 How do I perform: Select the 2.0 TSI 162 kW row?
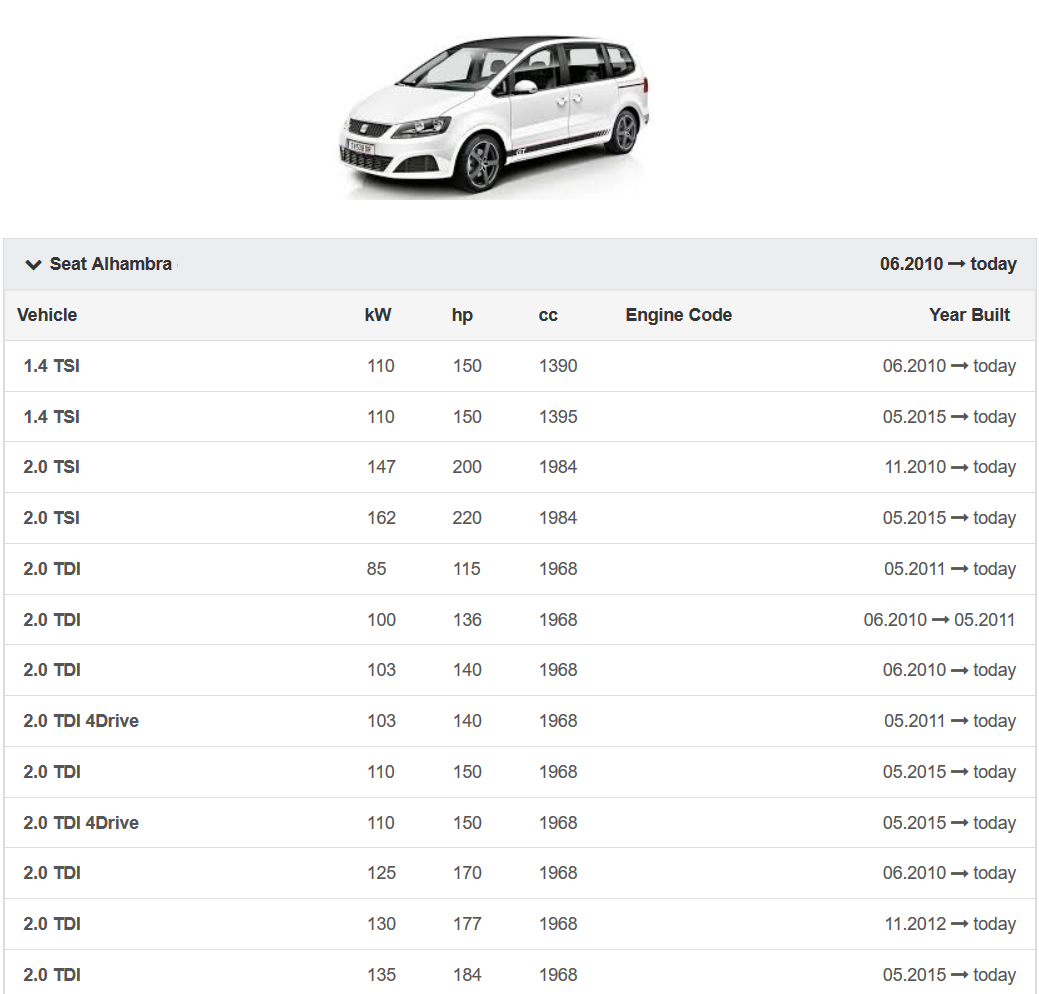pos(520,518)
